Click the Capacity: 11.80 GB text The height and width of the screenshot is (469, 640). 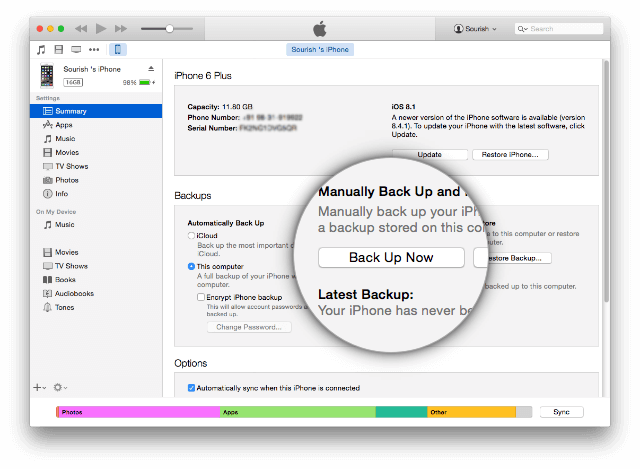click(220, 107)
